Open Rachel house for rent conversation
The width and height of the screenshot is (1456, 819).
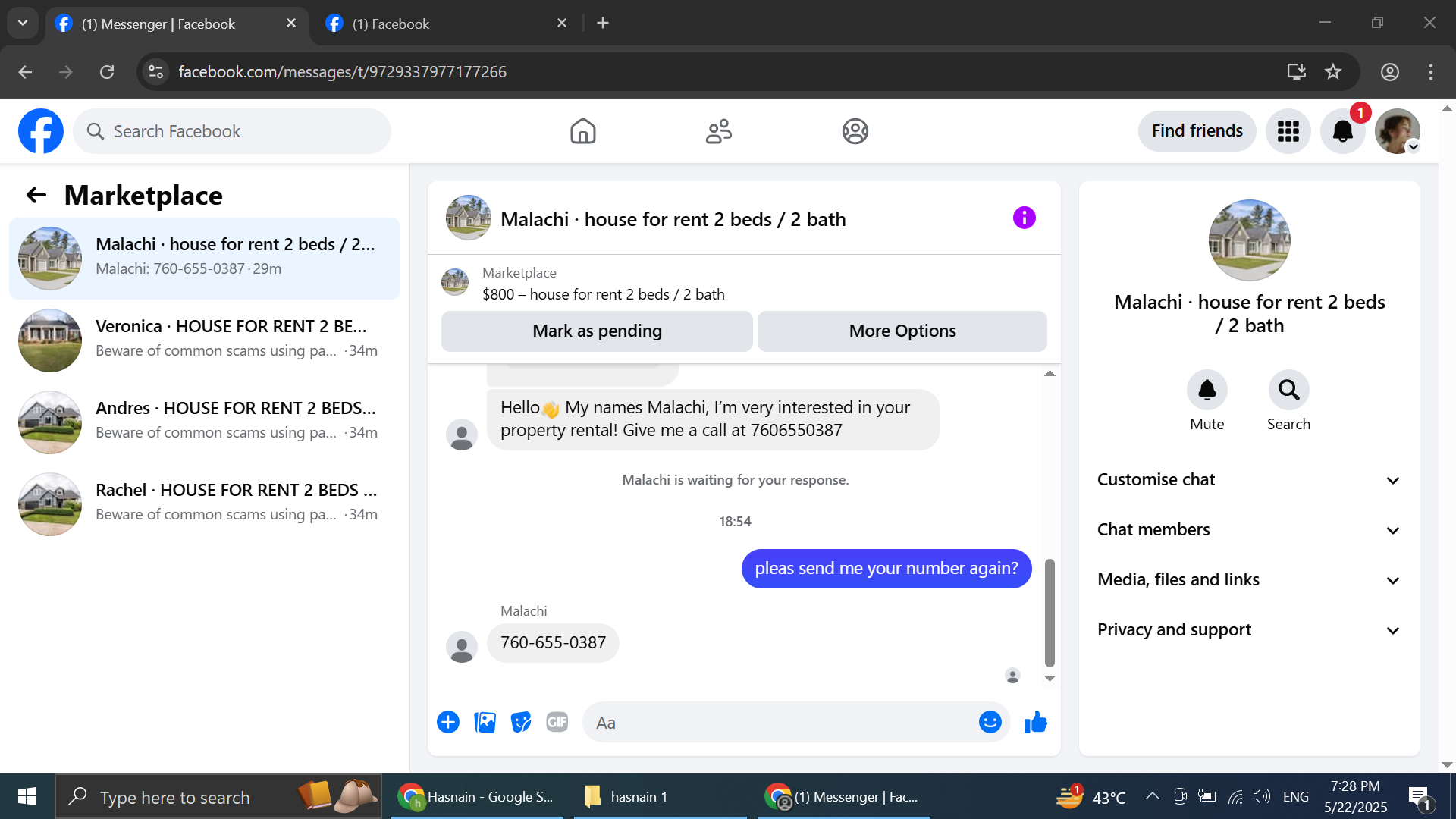pos(205,504)
